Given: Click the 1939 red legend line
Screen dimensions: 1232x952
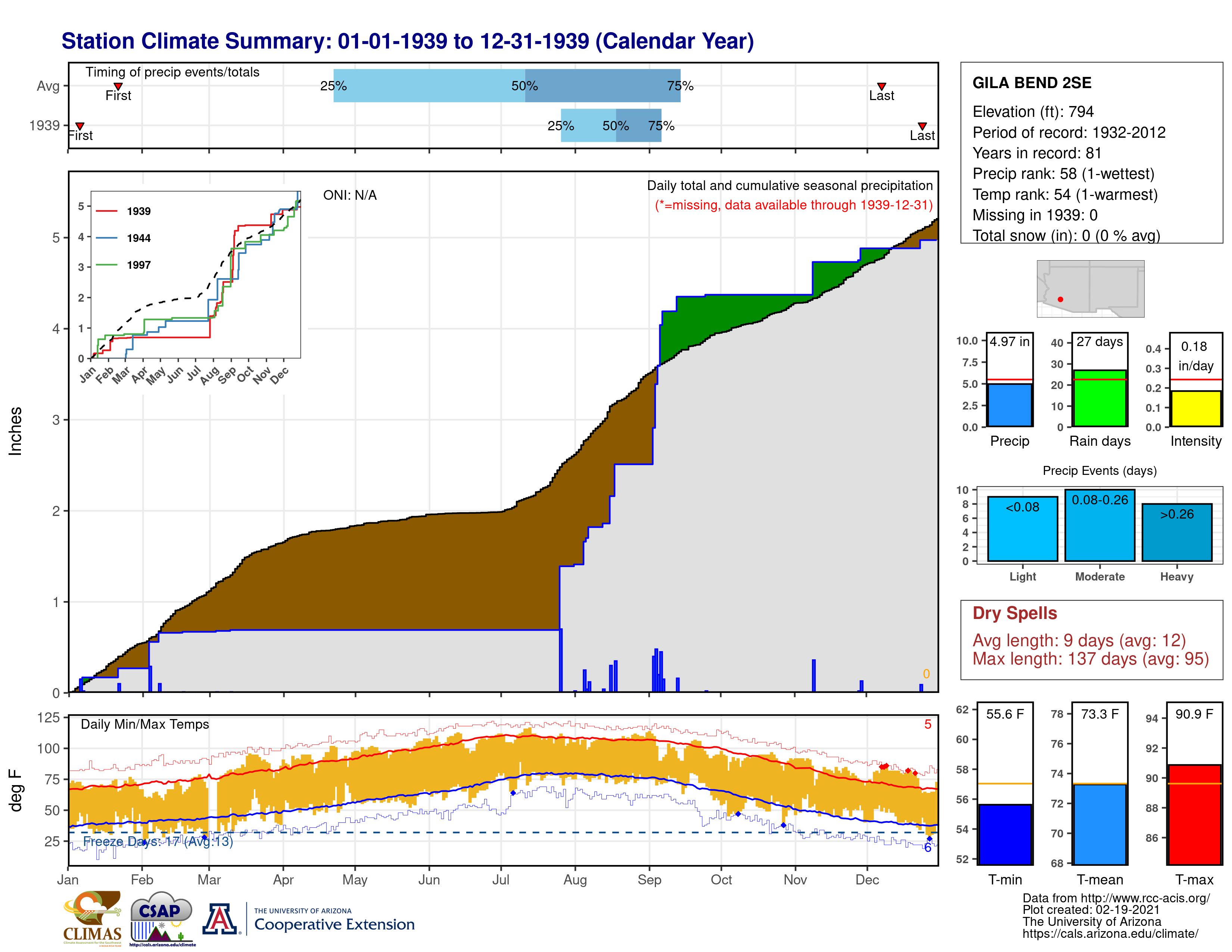Looking at the screenshot, I should (107, 211).
